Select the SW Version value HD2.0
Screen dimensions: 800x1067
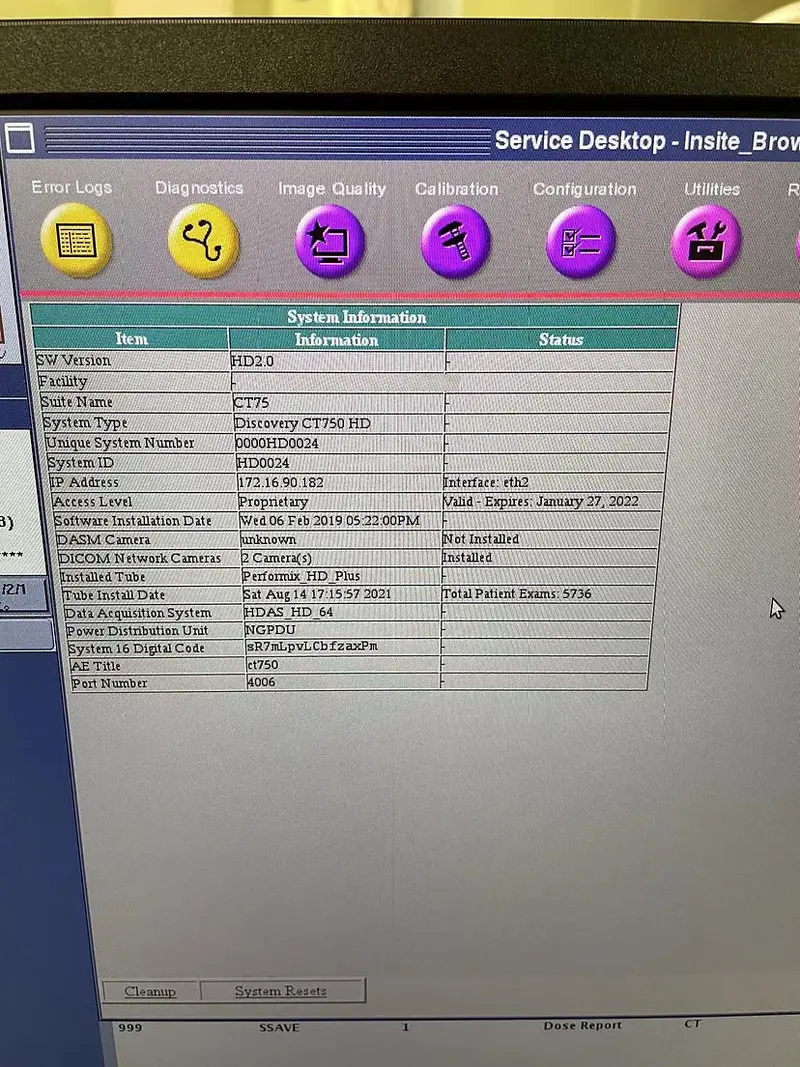coord(252,361)
